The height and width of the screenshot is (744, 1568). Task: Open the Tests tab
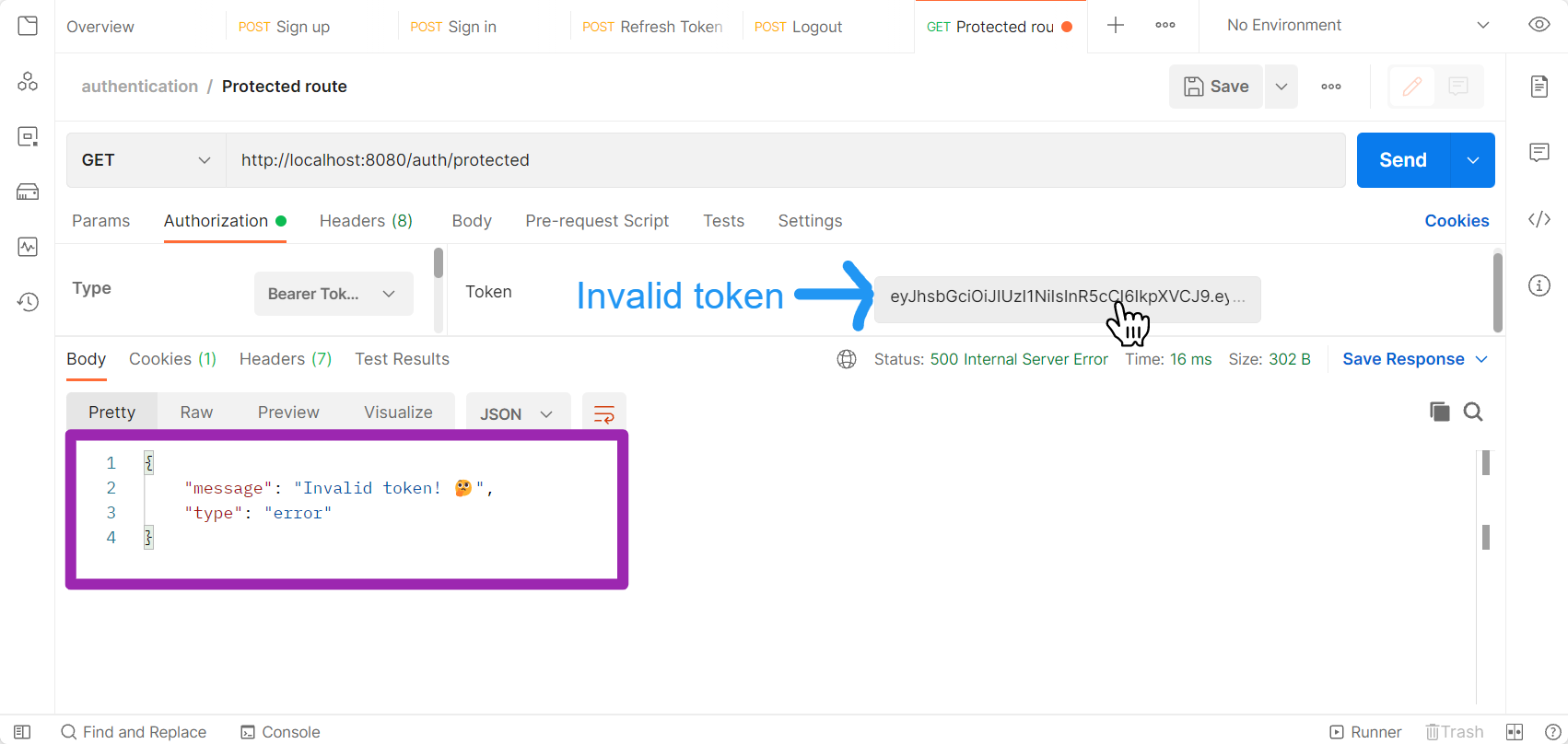(x=723, y=221)
